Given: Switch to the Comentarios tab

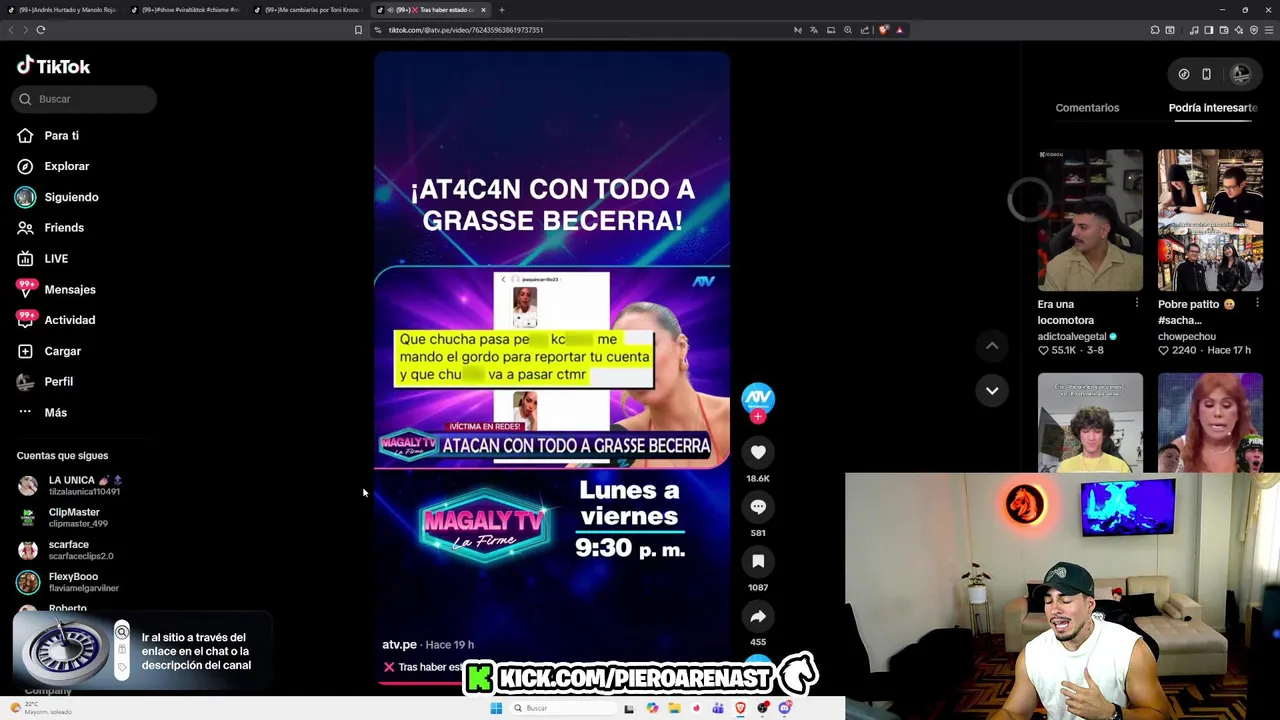Looking at the screenshot, I should tap(1087, 108).
